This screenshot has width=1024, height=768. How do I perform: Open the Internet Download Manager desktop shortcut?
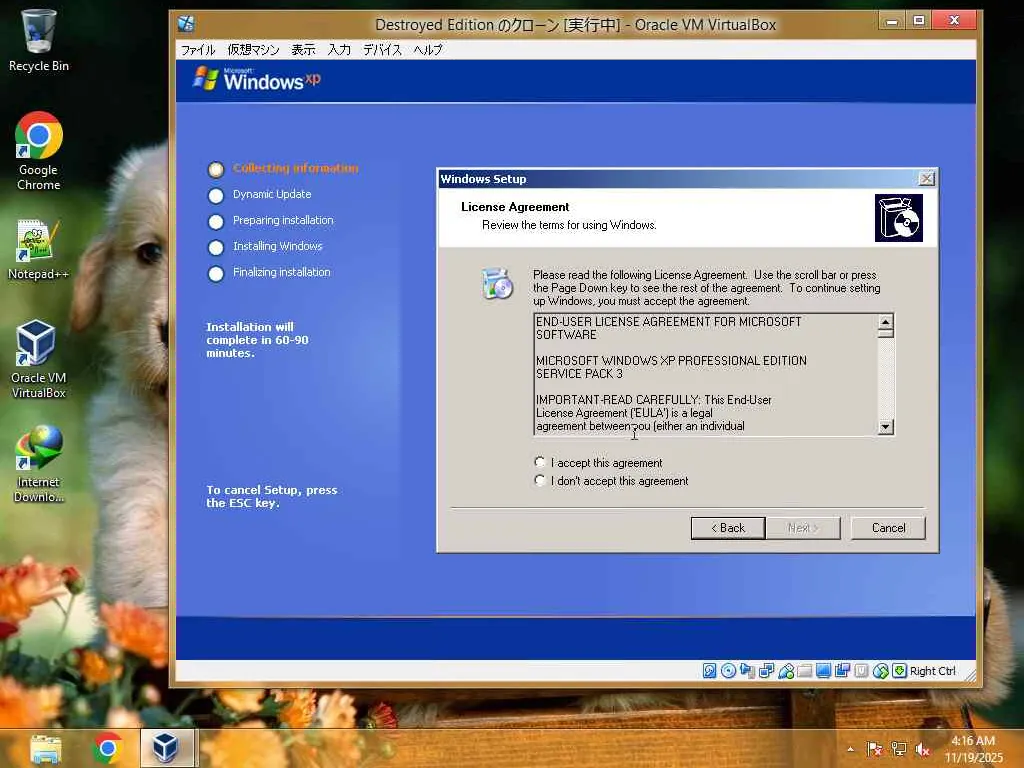39,464
